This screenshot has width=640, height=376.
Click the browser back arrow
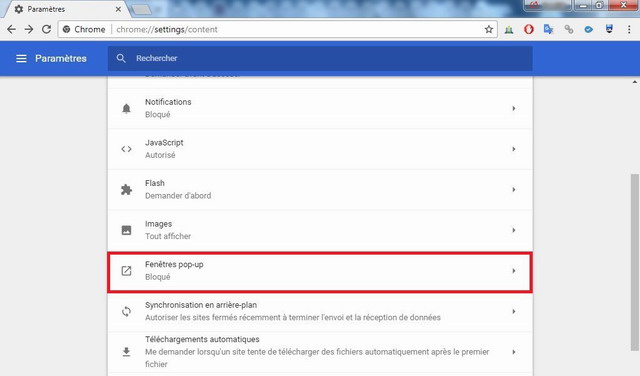point(11,29)
